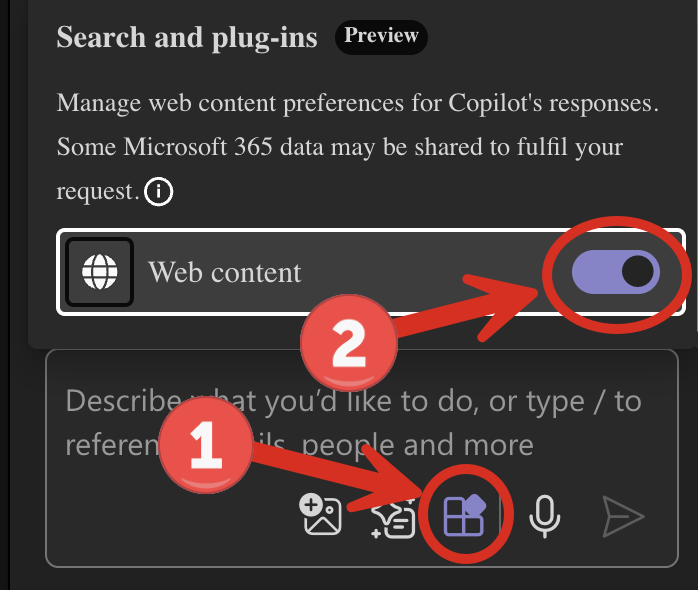Click the info icon after "request."
The width and height of the screenshot is (698, 590).
[x=158, y=191]
